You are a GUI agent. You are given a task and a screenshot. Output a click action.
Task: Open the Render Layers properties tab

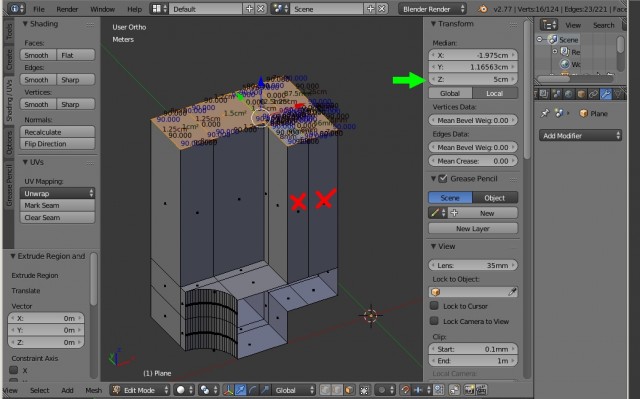click(544, 94)
